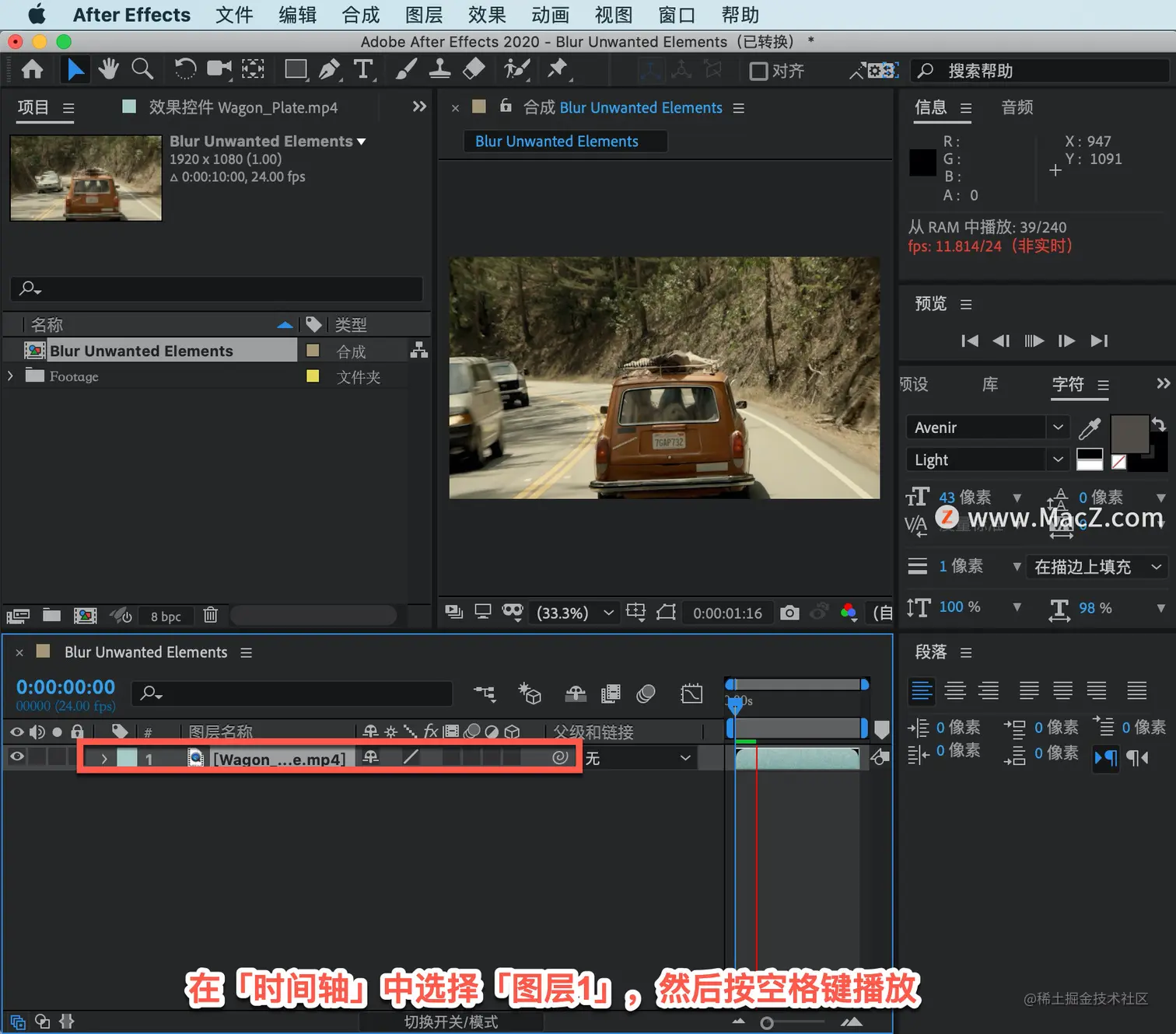
Task: Click the fill color swatch in 字符 panel
Action: pos(1129,435)
